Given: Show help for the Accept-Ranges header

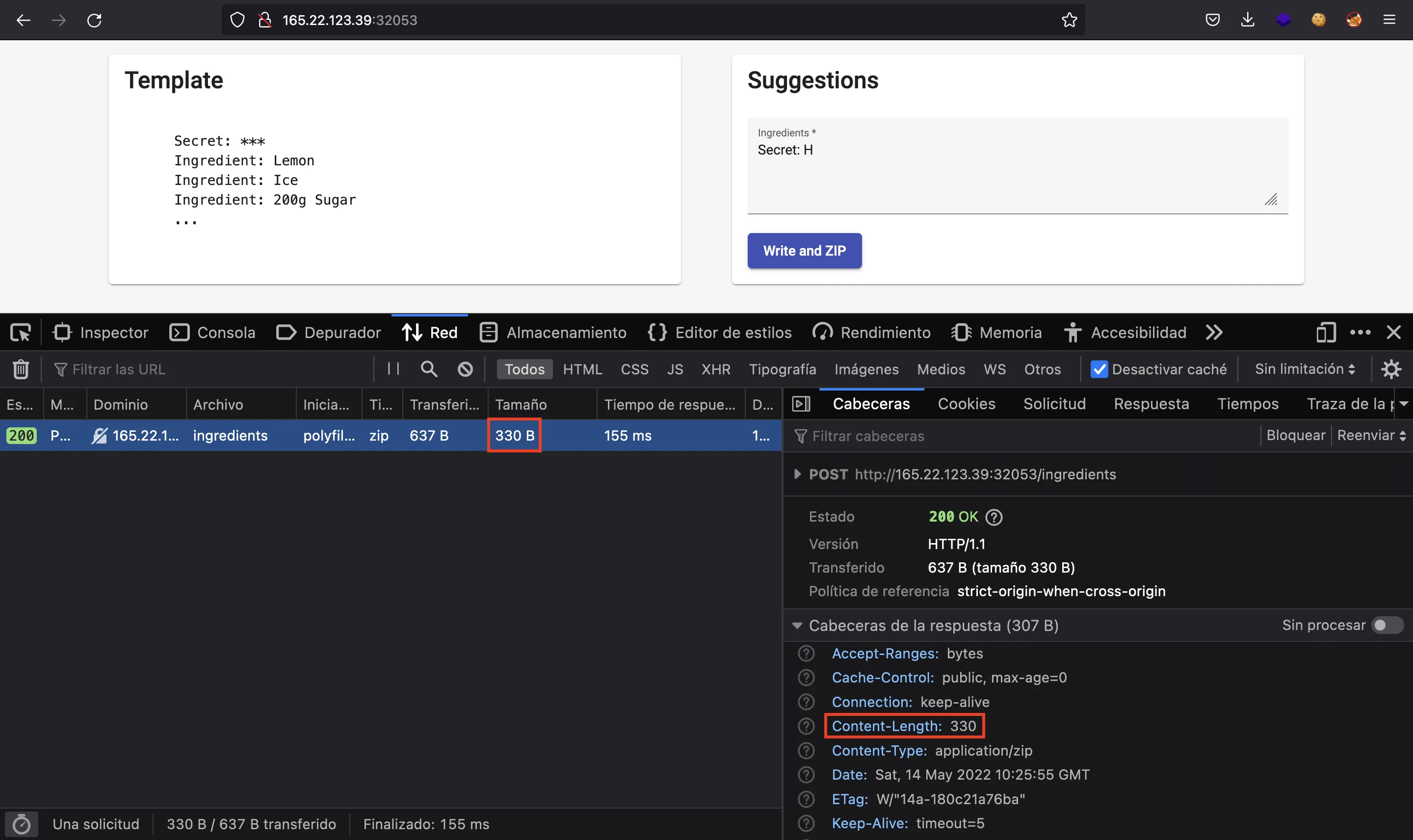Looking at the screenshot, I should (x=806, y=653).
